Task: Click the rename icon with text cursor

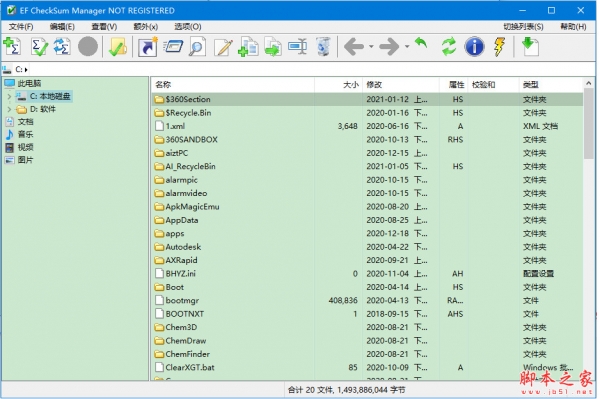Action: tap(298, 47)
